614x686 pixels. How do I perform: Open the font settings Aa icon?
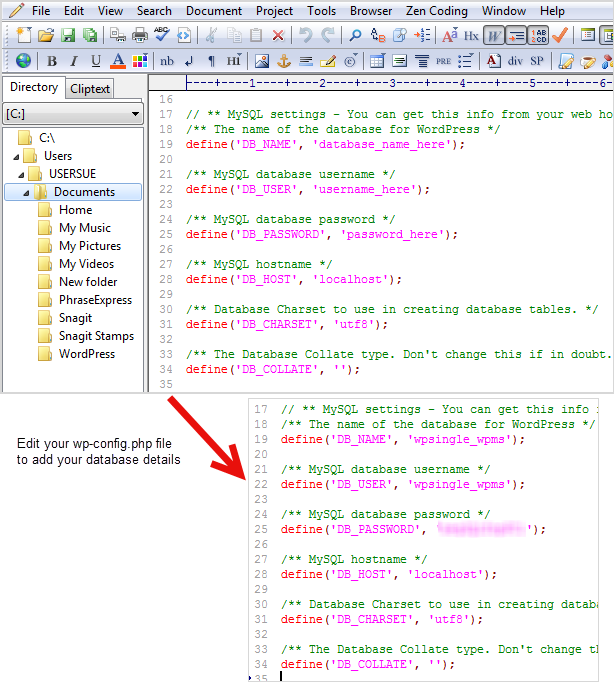pyautogui.click(x=449, y=35)
